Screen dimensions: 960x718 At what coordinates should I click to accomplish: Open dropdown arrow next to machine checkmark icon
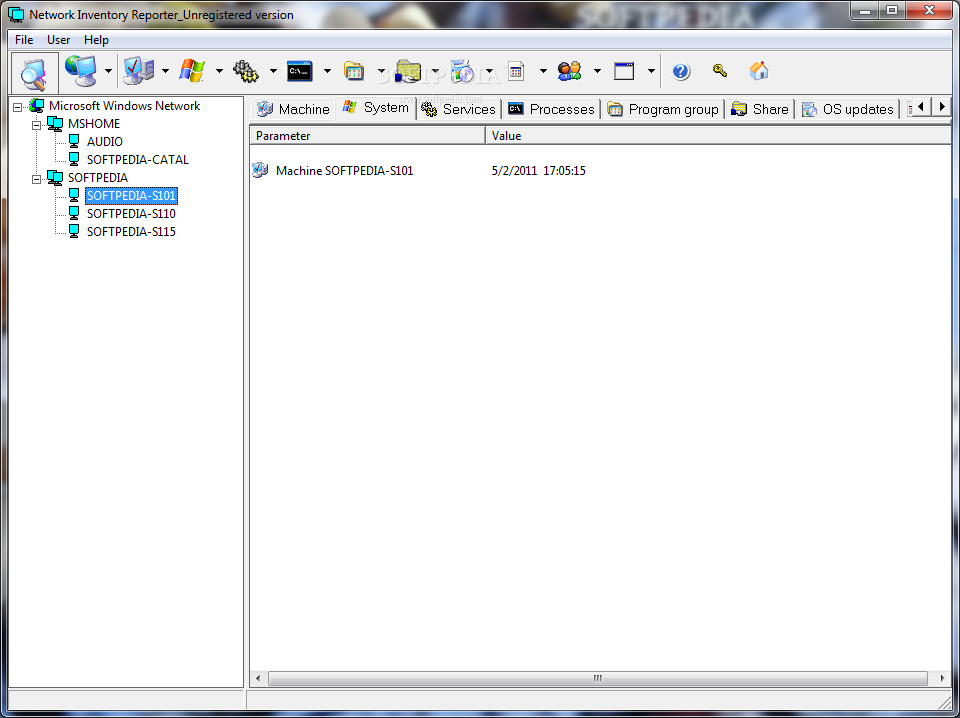(x=165, y=71)
